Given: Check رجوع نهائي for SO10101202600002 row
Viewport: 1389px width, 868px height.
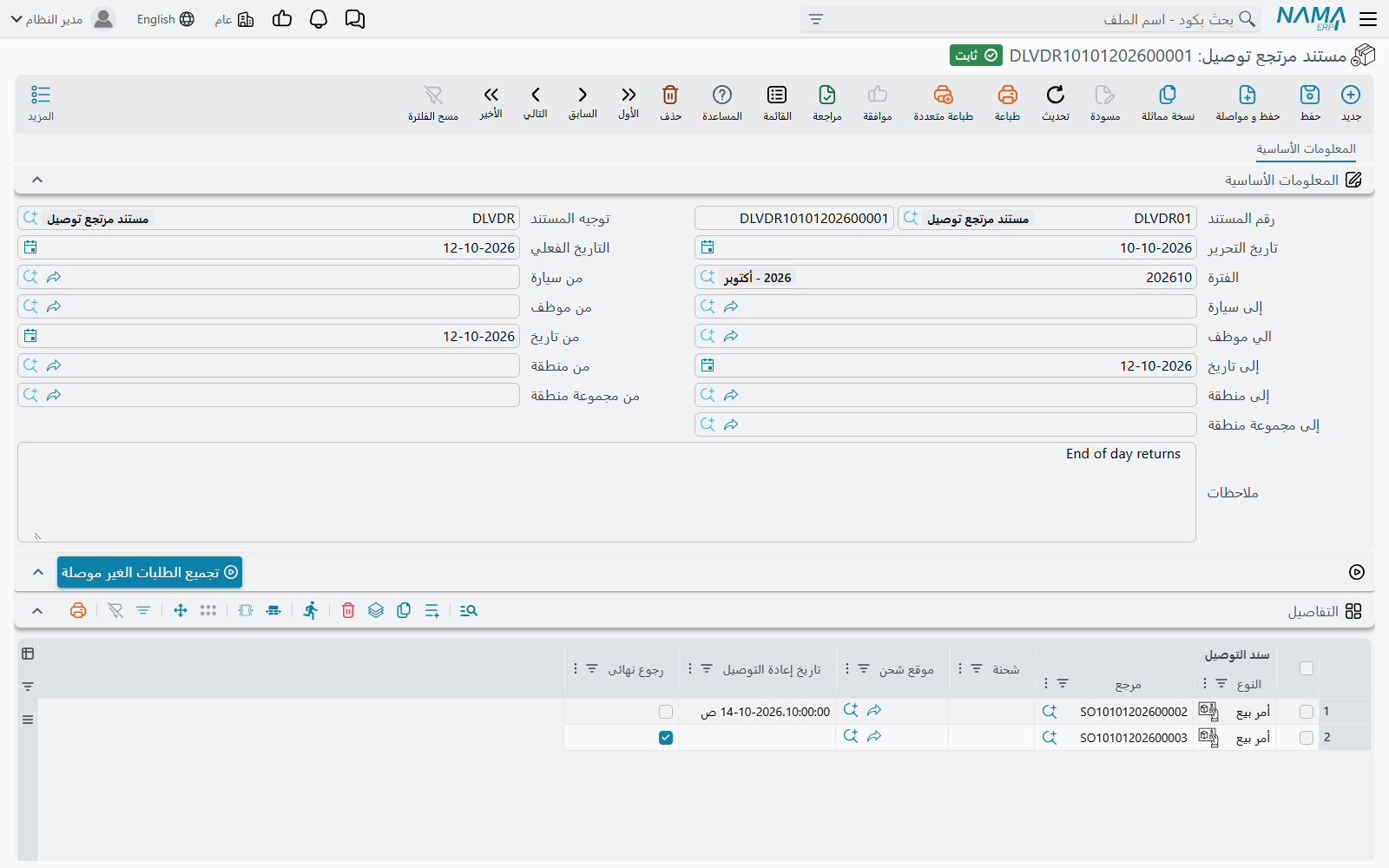Looking at the screenshot, I should click(666, 712).
